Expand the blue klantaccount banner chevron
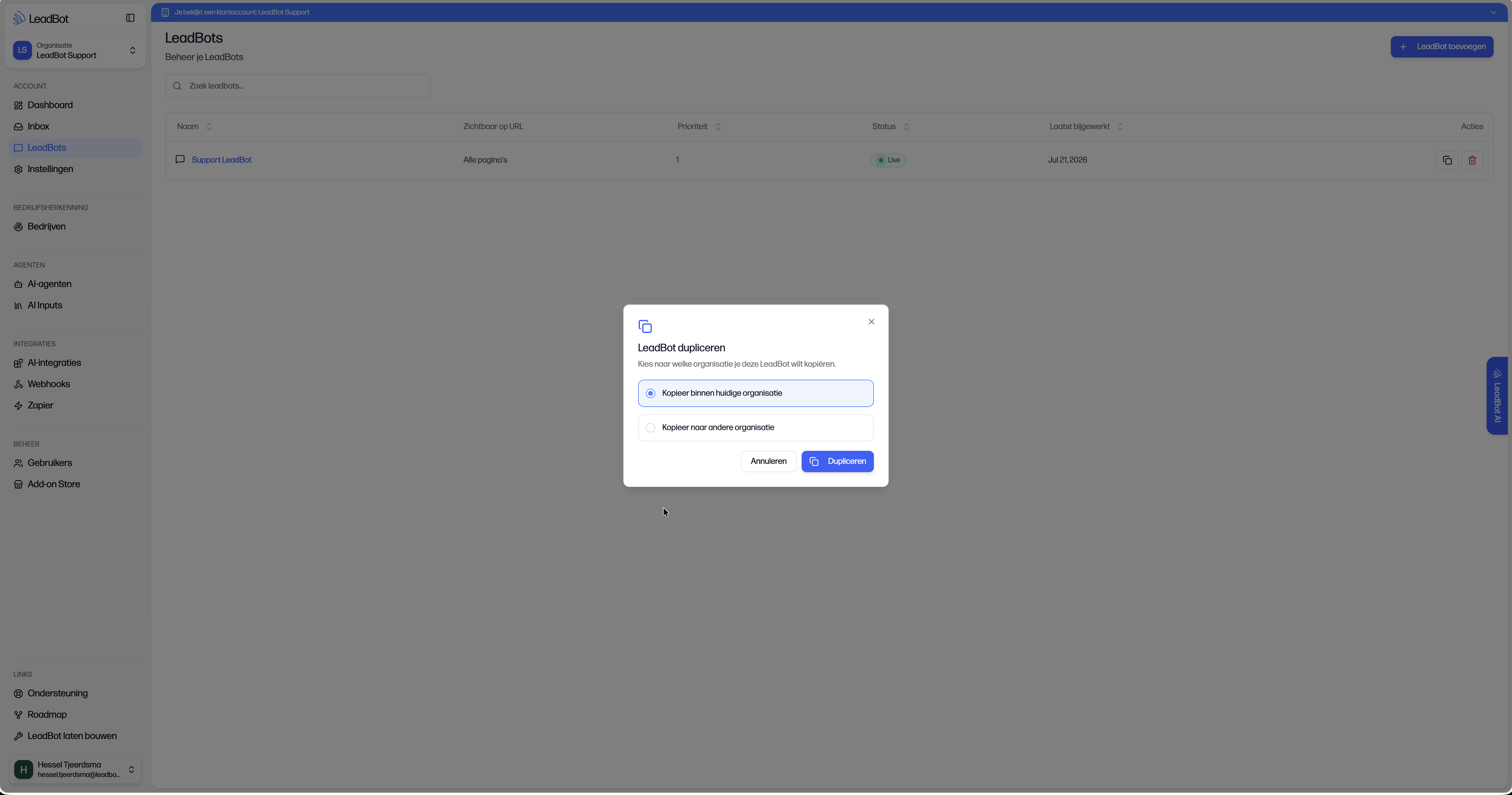Screen dimensions: 1512x795 (1493, 12)
